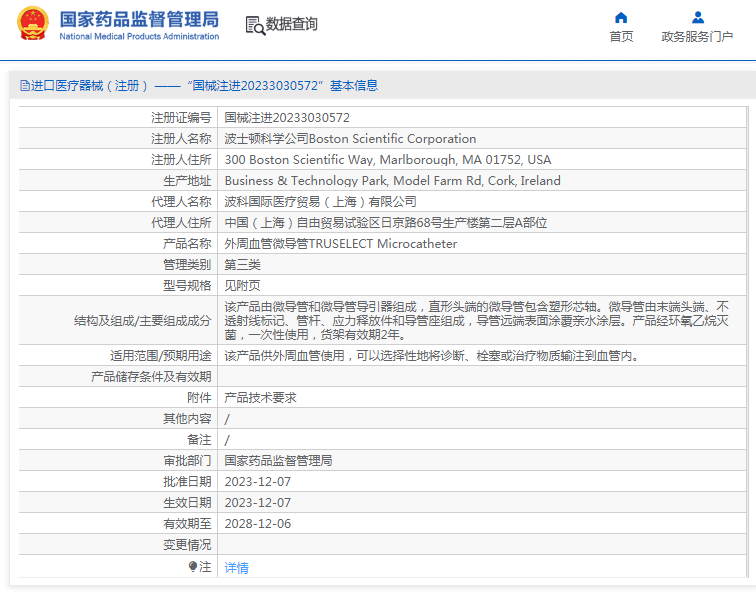Click the 生效日期 value 2023-12-07
This screenshot has width=756, height=594.
[257, 503]
